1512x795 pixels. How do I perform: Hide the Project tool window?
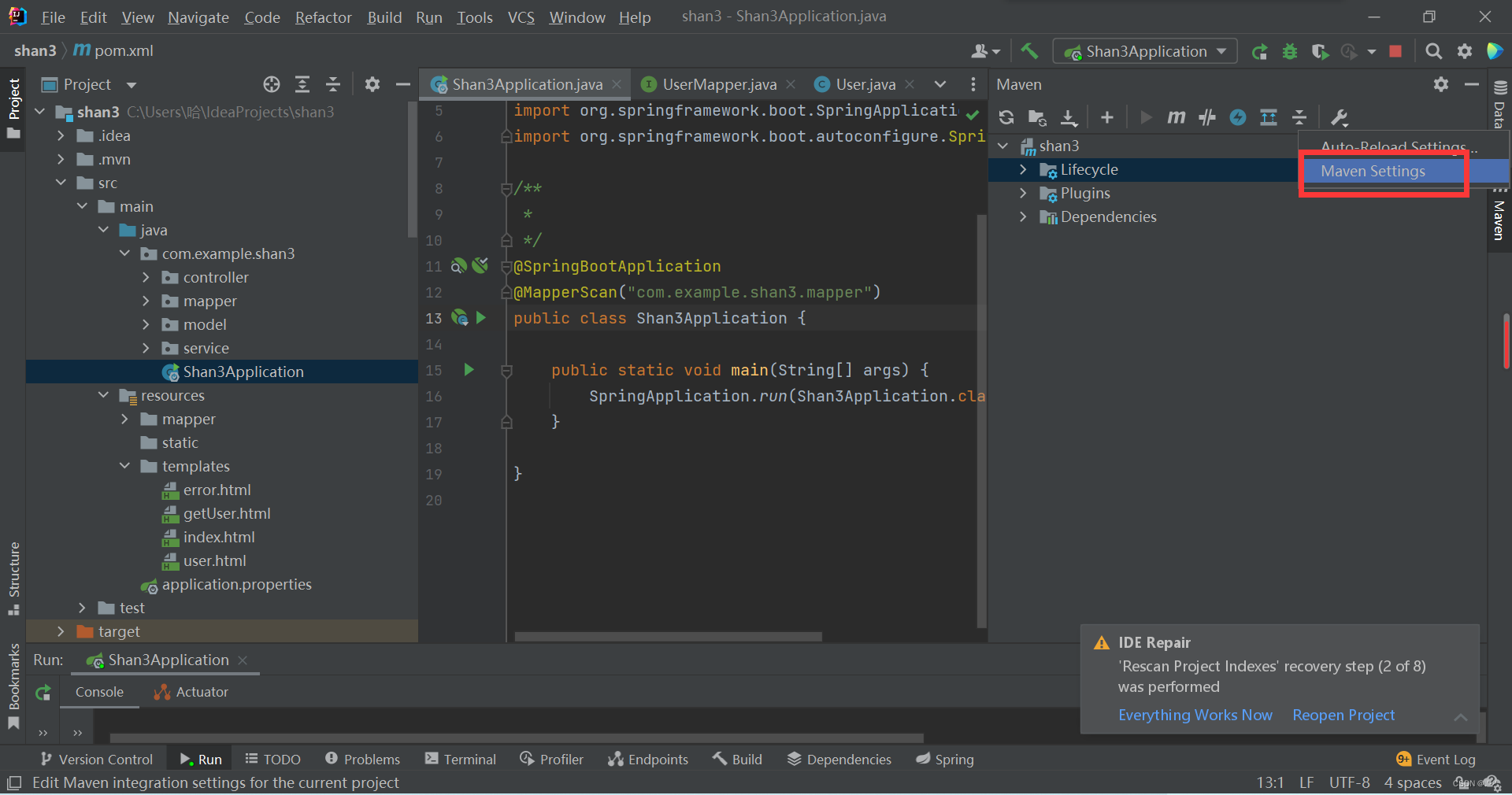point(403,84)
